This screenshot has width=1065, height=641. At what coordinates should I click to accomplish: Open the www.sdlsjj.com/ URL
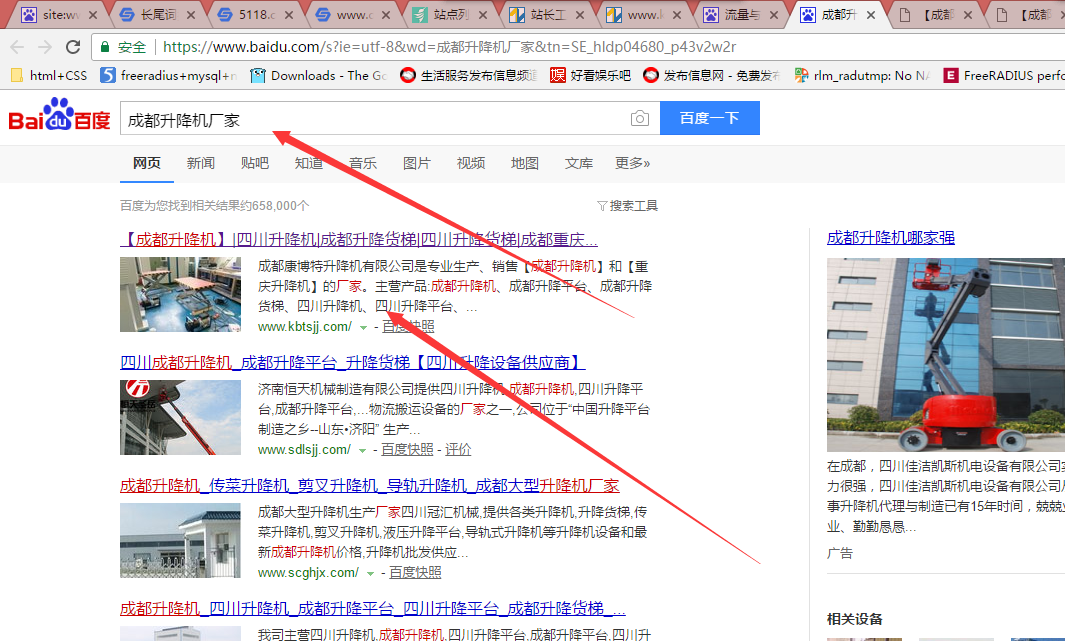pos(304,450)
